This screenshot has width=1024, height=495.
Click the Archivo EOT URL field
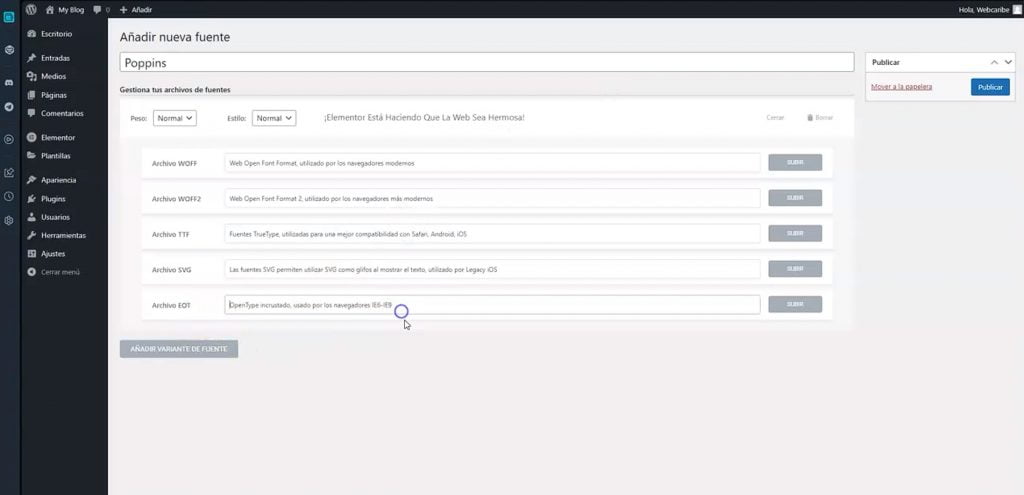[492, 304]
